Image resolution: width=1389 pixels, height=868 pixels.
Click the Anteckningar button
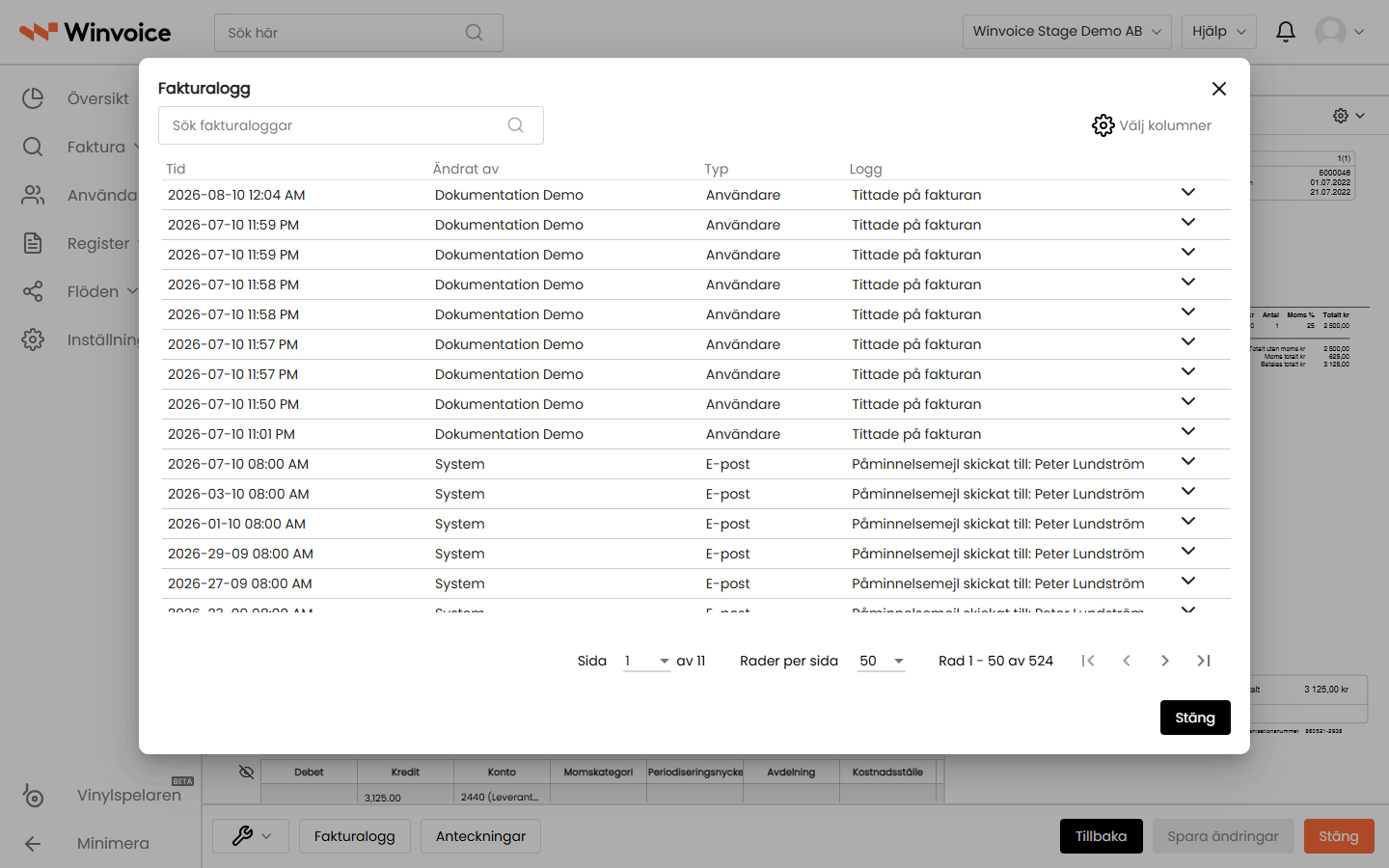[480, 836]
